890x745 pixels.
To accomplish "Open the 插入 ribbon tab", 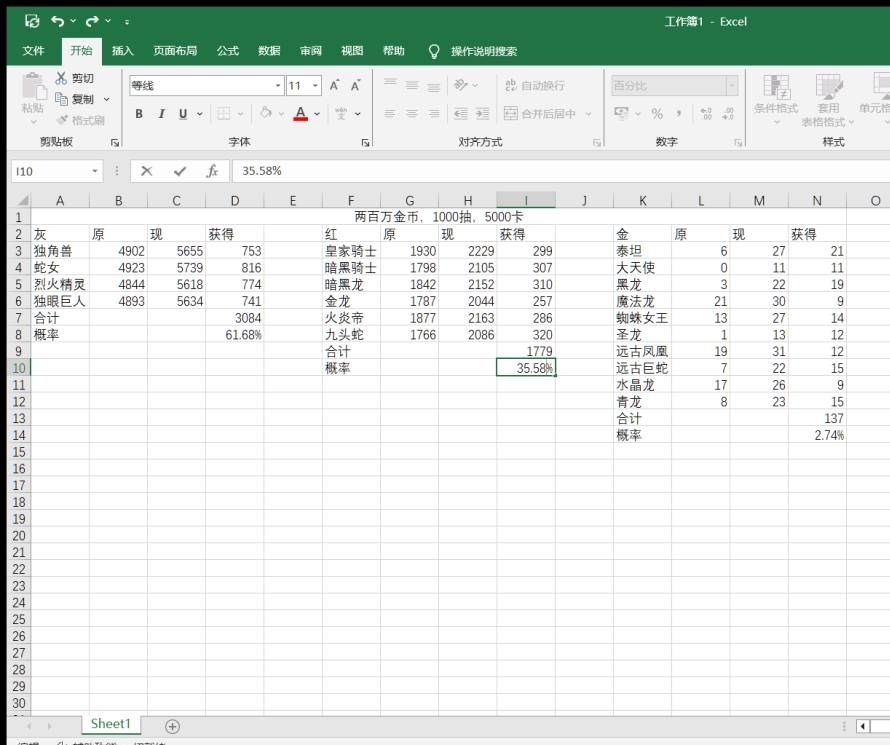I will click(122, 51).
